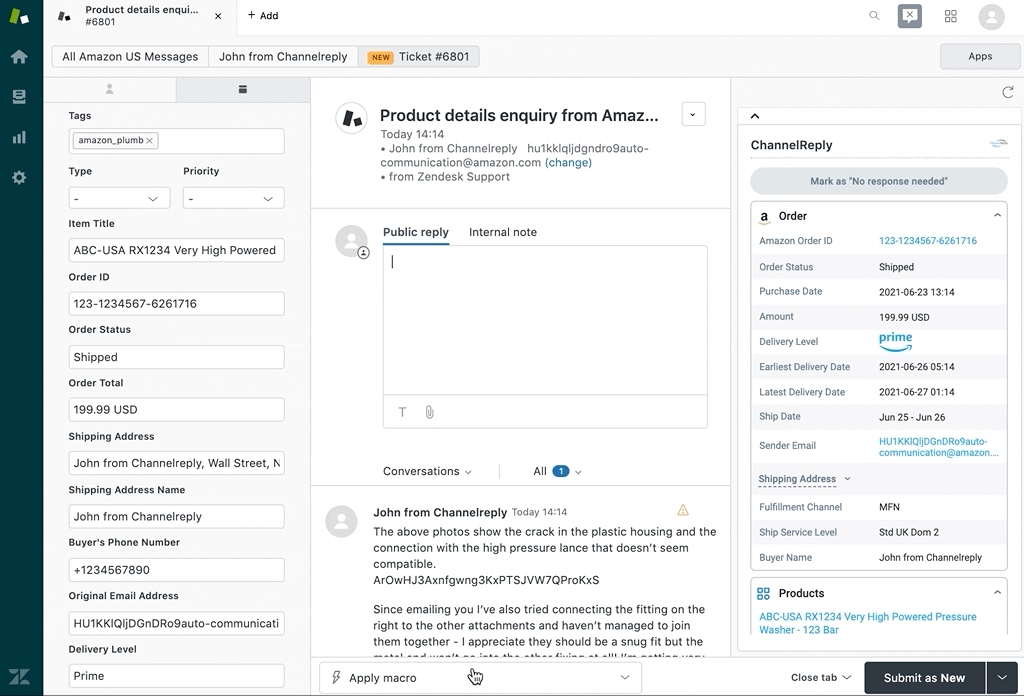1024x696 pixels.
Task: Open the submit status options arrow
Action: [x=1002, y=678]
